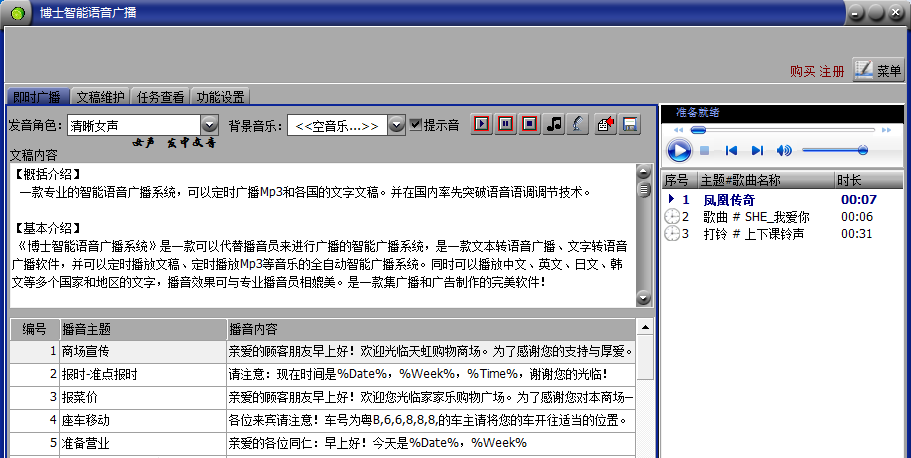Click the fast-forward arrows beside the seek bar
Screen dimensions: 911x458
[886, 130]
